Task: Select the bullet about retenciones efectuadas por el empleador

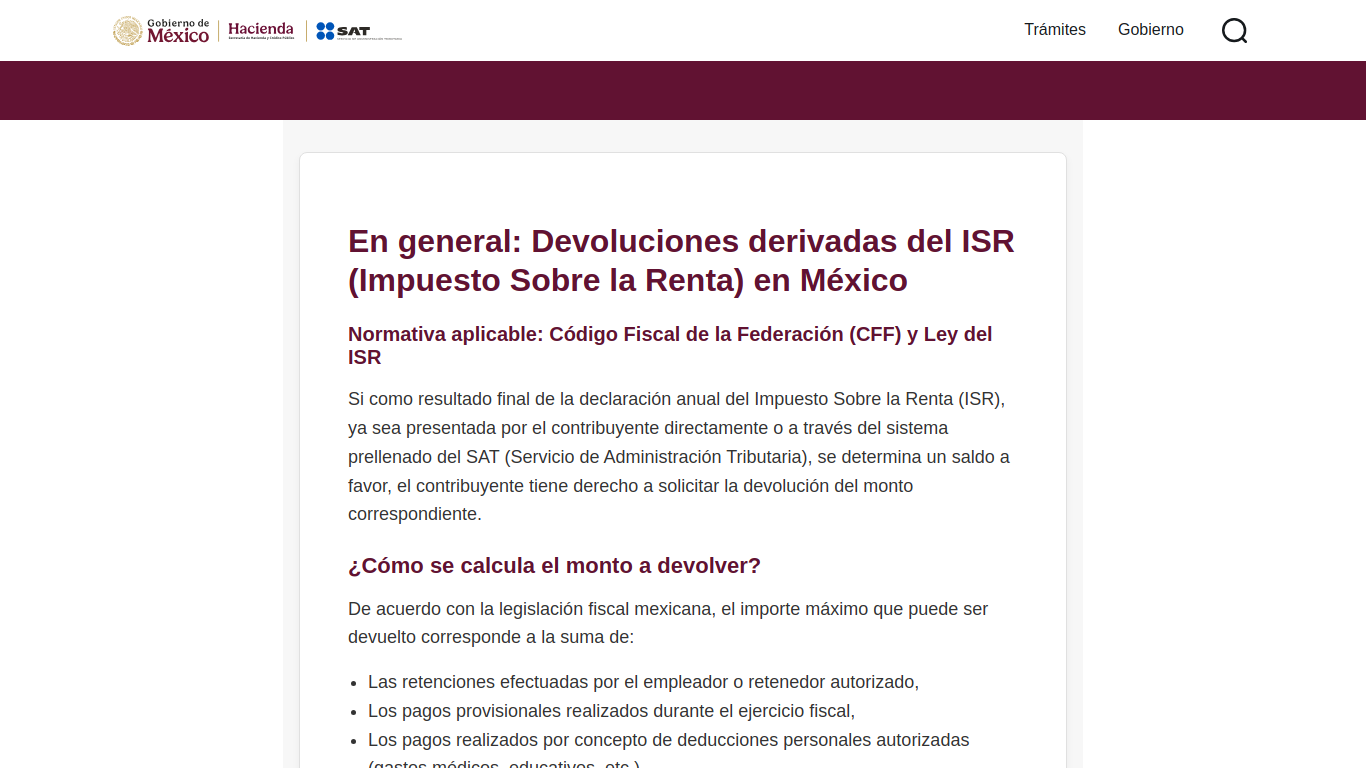Action: point(643,682)
